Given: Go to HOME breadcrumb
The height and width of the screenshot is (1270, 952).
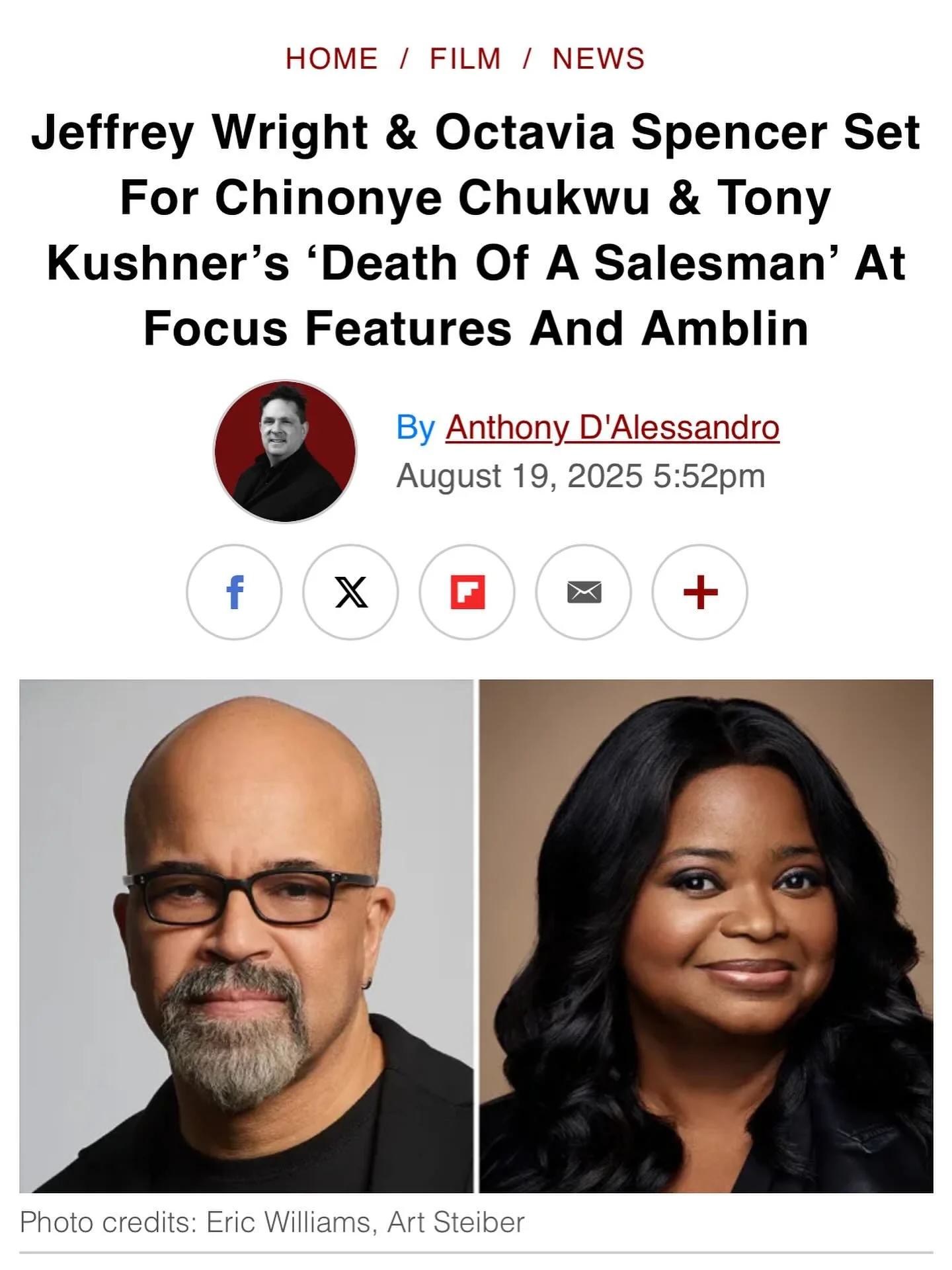Looking at the screenshot, I should coord(332,59).
